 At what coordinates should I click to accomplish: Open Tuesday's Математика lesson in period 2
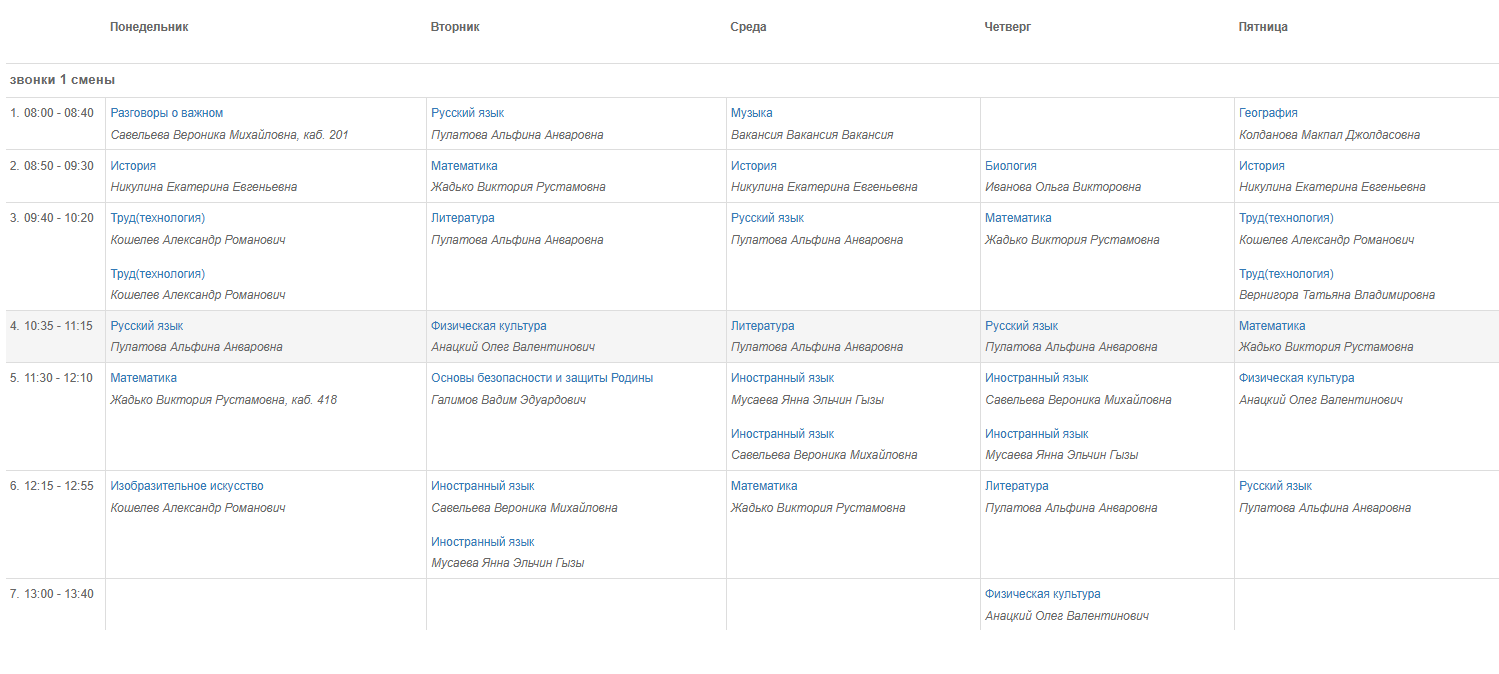(464, 166)
